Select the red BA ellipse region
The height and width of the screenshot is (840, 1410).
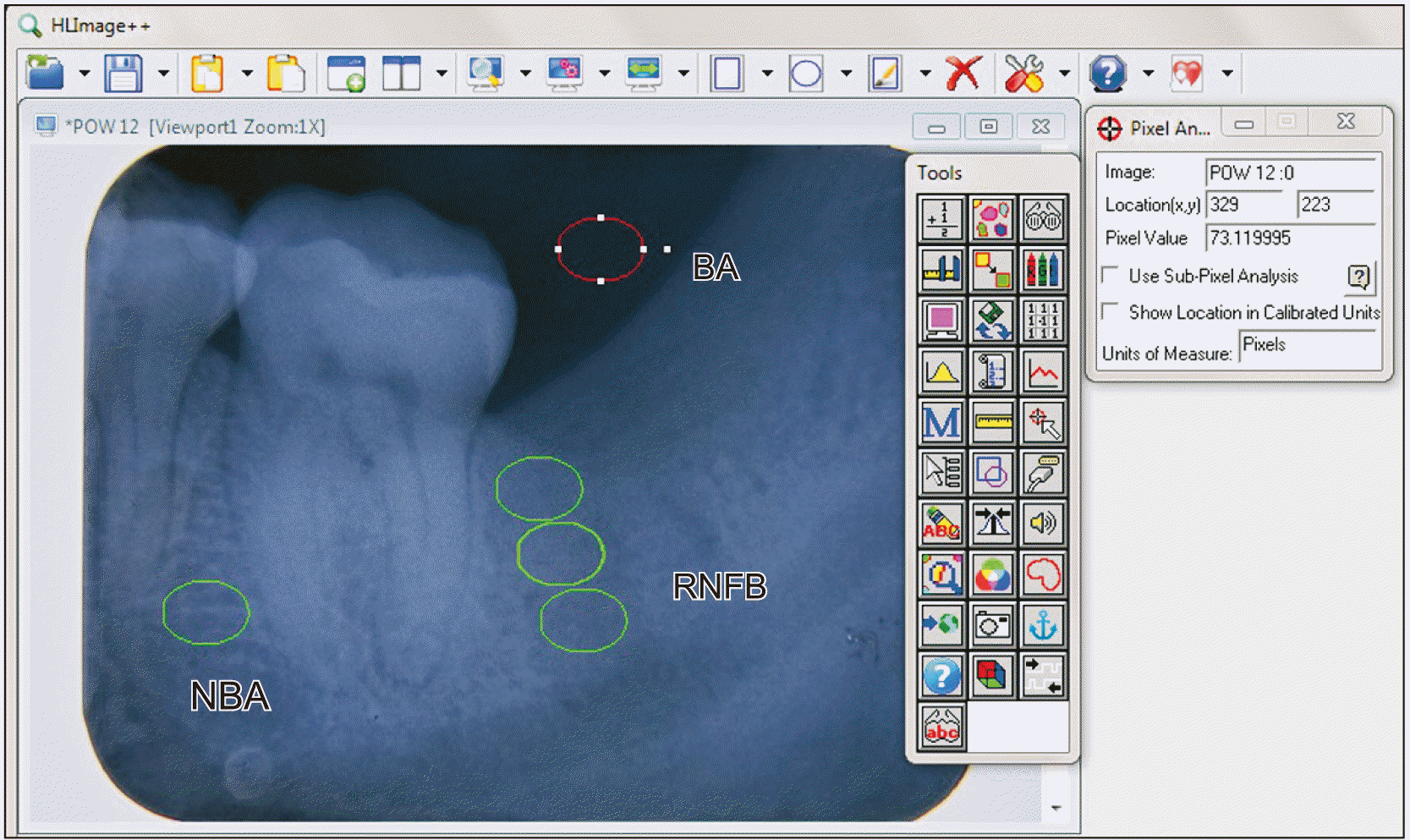601,249
